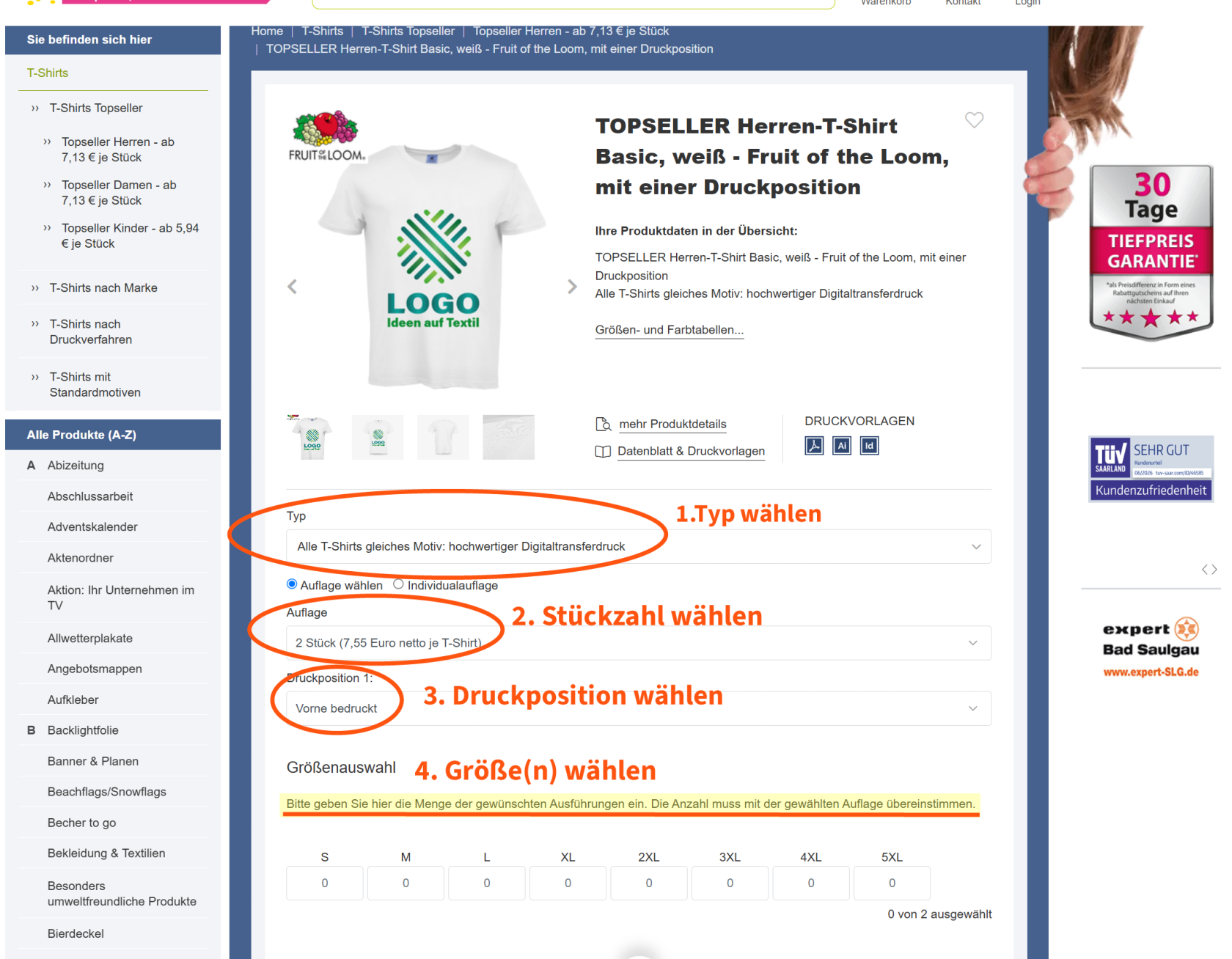This screenshot has height=959, width=1232.
Task: Click the Fruit of the Loom logo
Action: [326, 136]
